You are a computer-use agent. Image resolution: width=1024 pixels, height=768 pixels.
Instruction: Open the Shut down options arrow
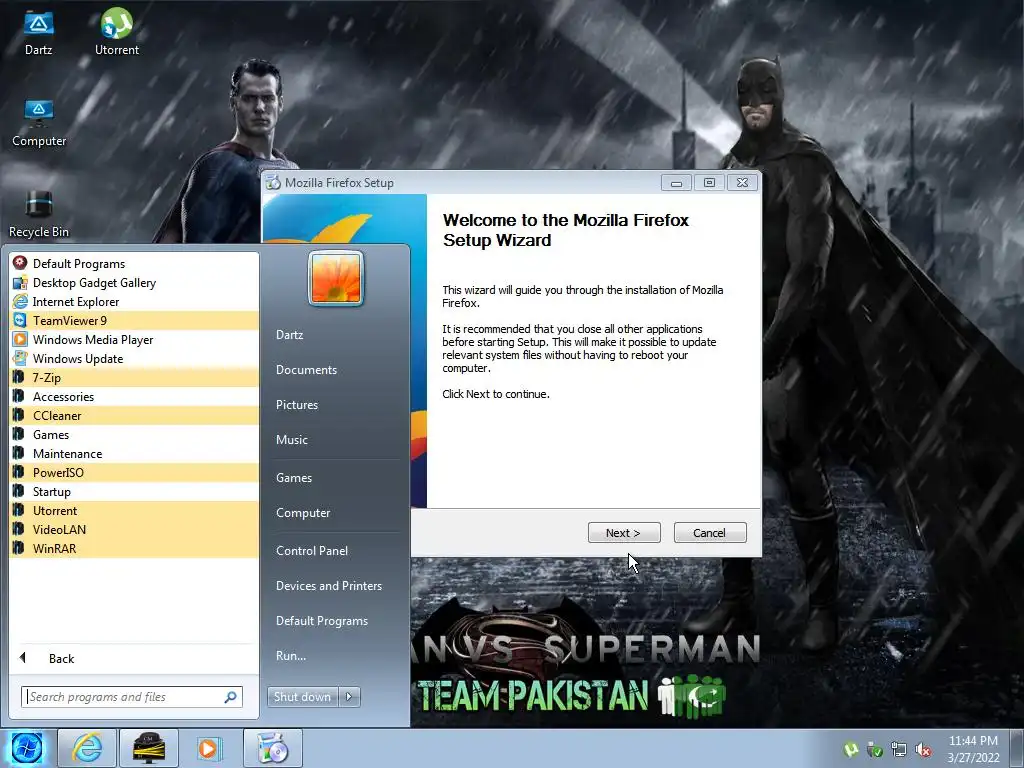point(349,697)
